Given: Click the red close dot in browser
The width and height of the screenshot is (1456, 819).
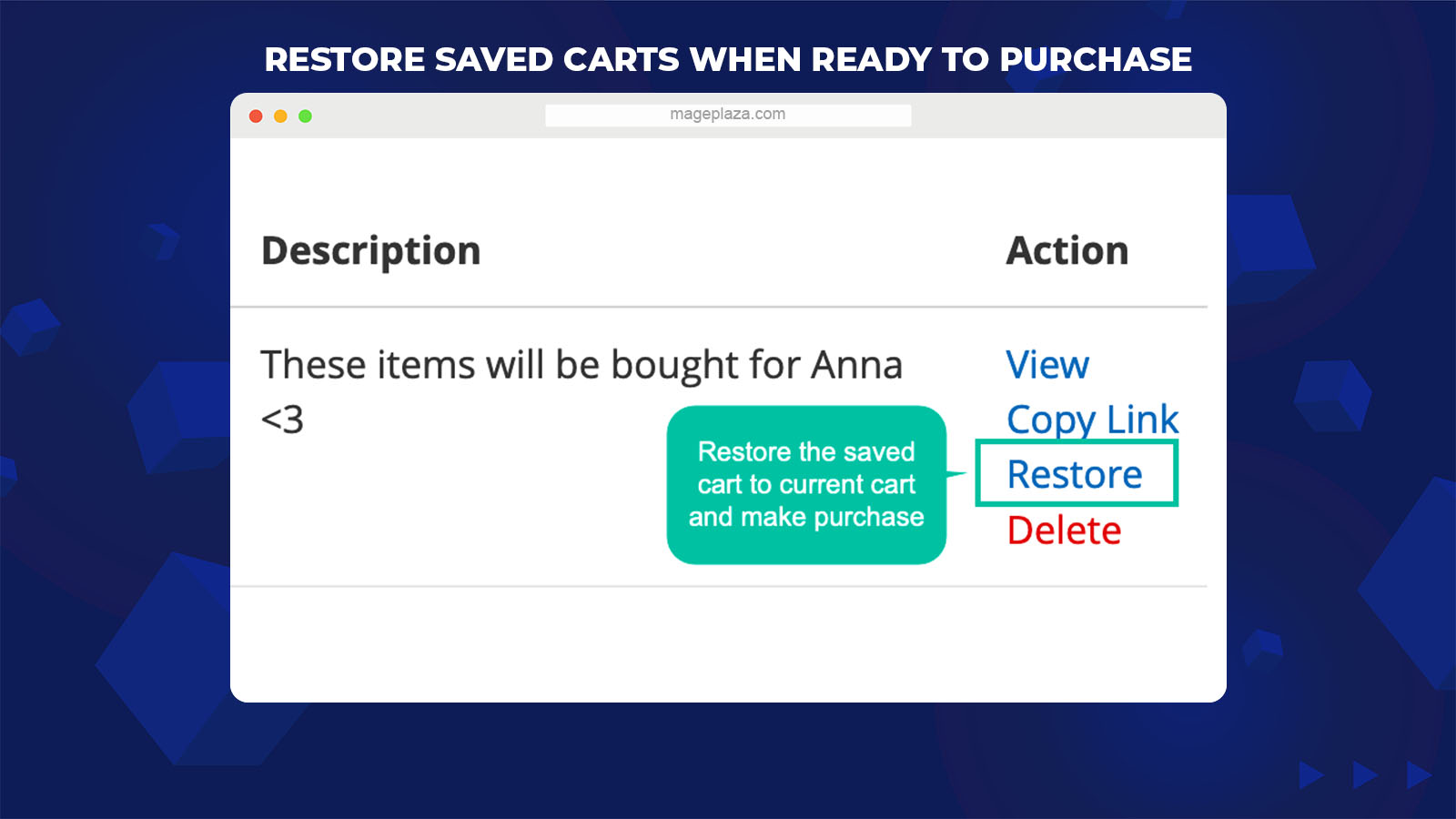Looking at the screenshot, I should (256, 116).
